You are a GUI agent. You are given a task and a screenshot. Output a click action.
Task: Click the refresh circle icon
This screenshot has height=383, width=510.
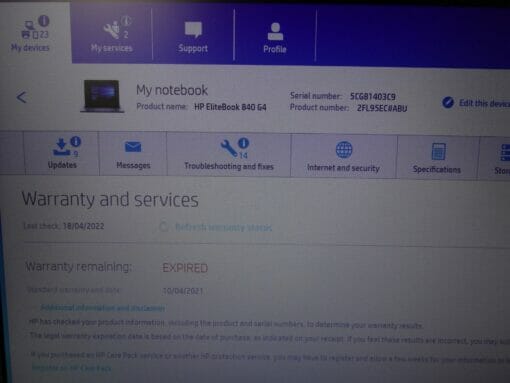pos(163,227)
